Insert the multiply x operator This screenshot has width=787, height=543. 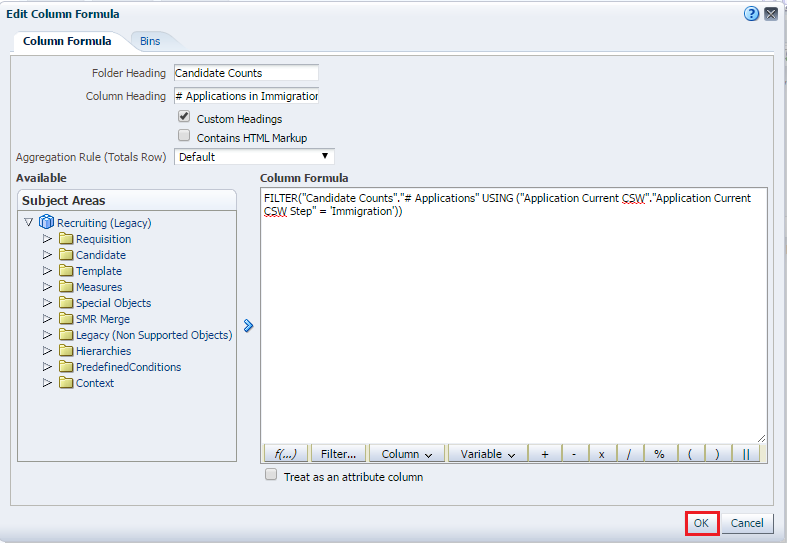601,454
